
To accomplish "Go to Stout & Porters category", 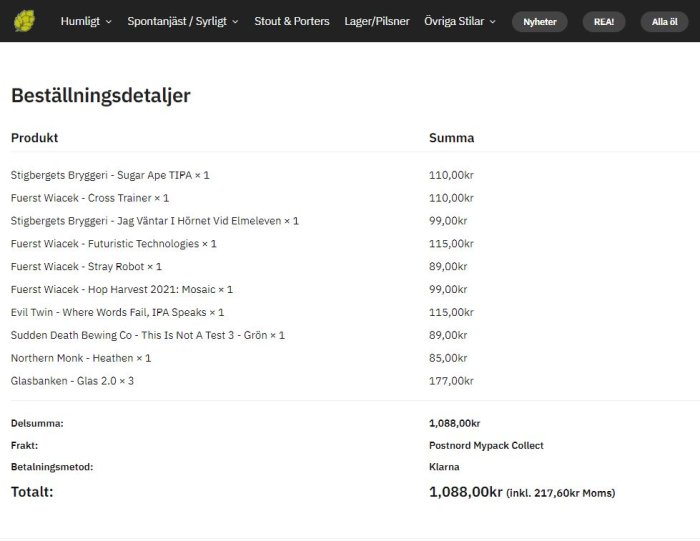I will tap(292, 21).
